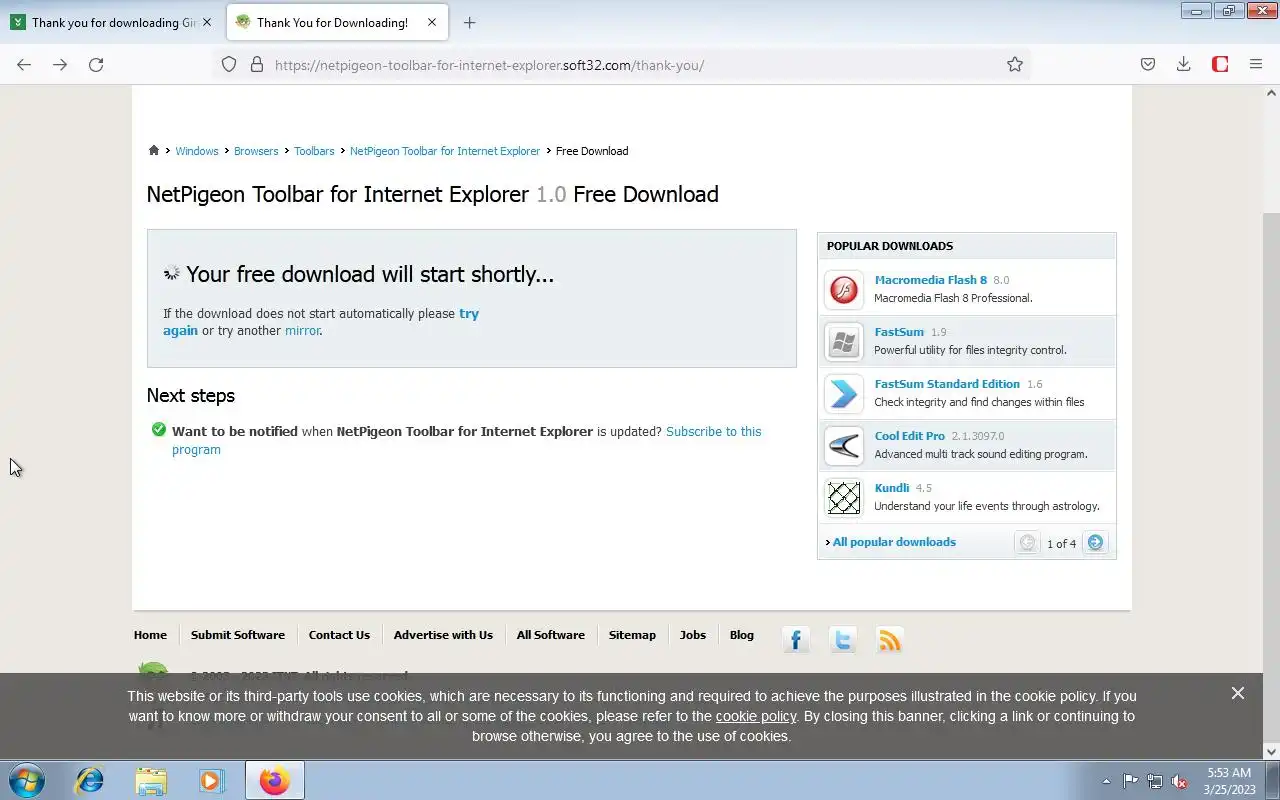Click the 'mirror' download link
Image resolution: width=1280 pixels, height=800 pixels.
tap(302, 331)
